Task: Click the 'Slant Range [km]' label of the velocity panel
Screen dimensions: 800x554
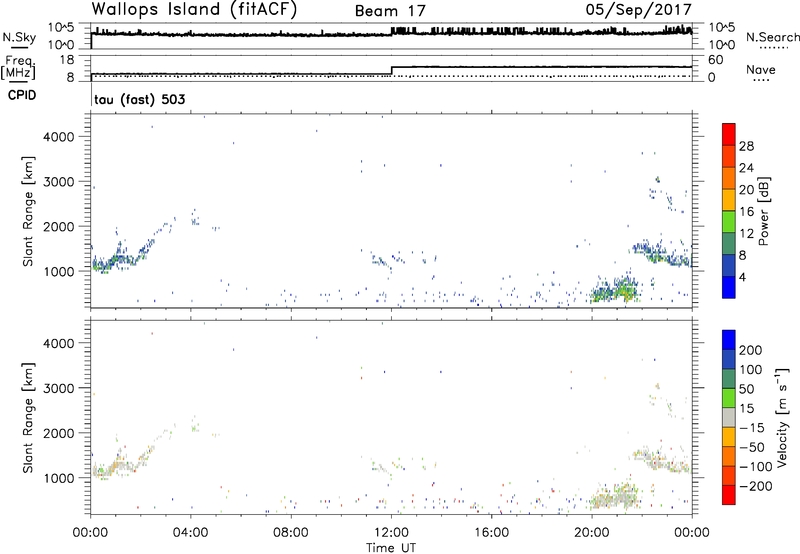Action: click(28, 417)
